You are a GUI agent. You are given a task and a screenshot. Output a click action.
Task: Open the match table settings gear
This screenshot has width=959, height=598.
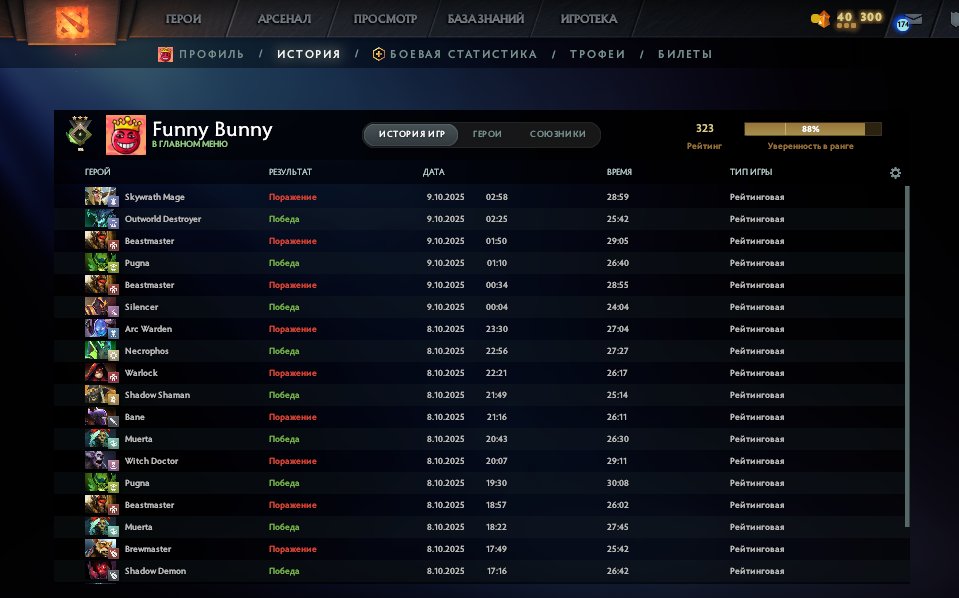click(x=895, y=173)
